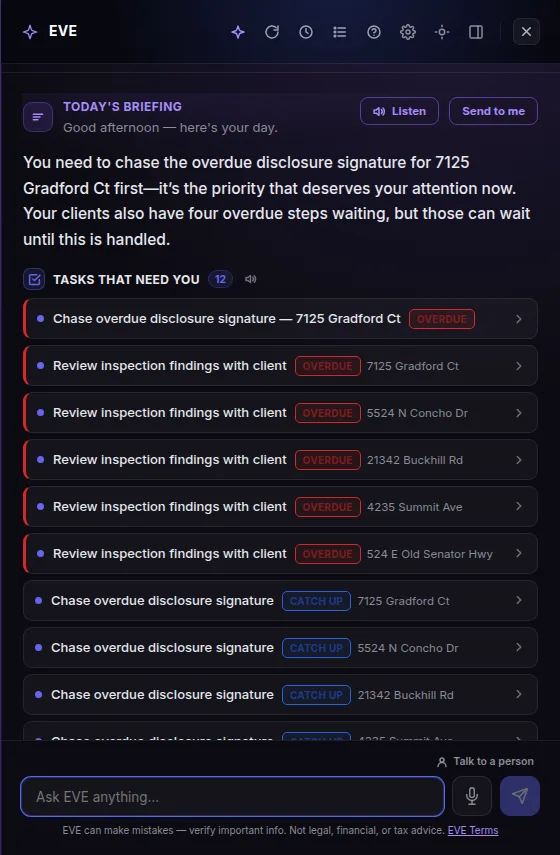Open first overdue disclosure signature task
This screenshot has height=855, width=560.
tap(280, 318)
